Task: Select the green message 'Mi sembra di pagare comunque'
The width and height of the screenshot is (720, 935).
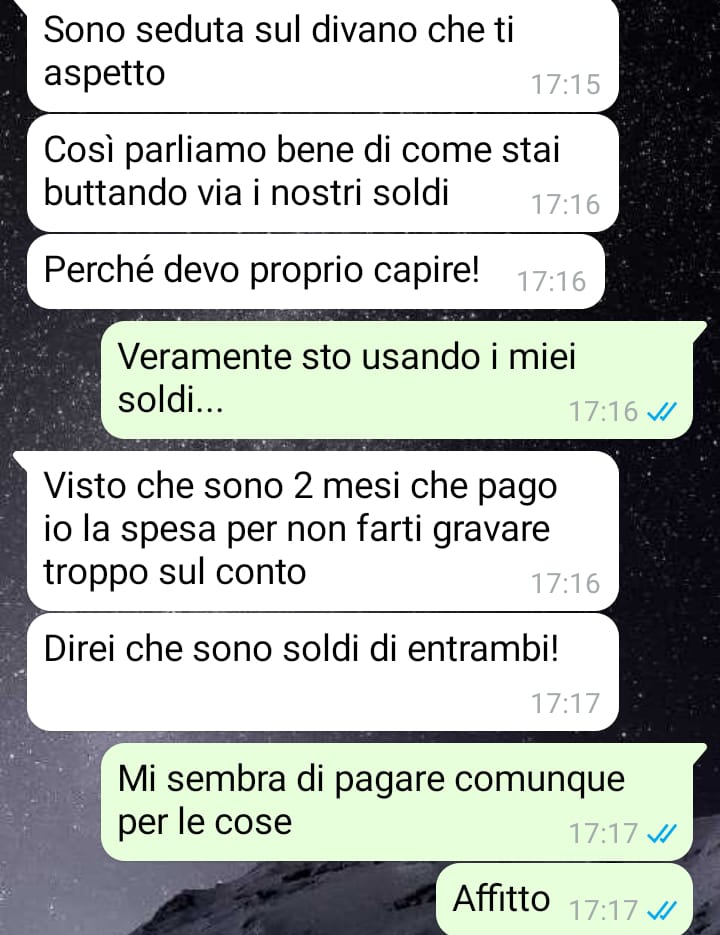Action: click(397, 802)
